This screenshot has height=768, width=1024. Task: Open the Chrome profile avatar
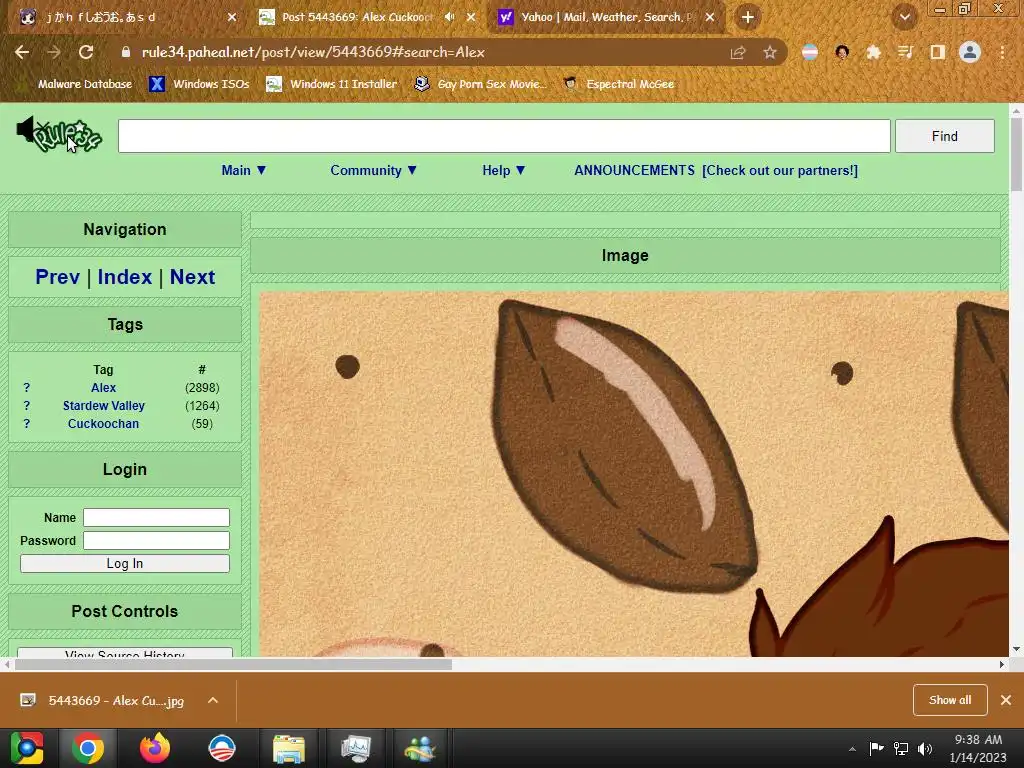970,52
